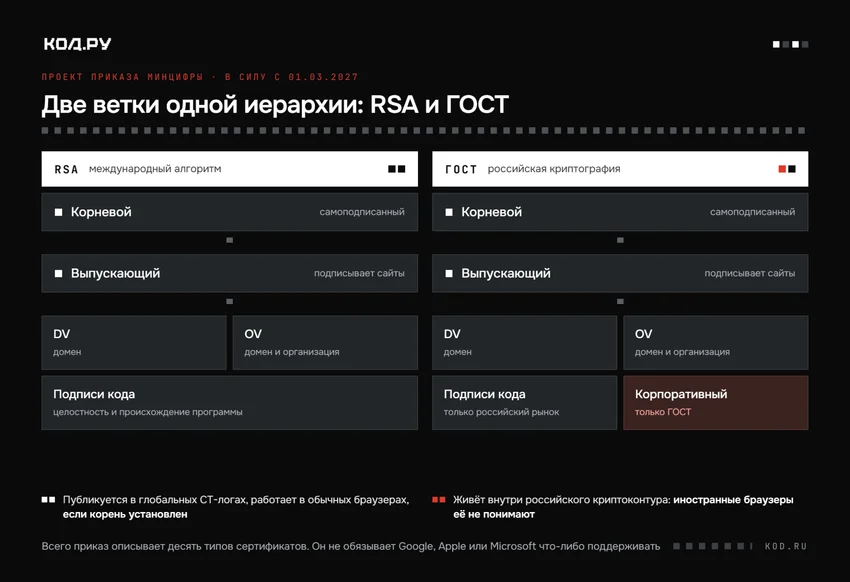
Task: Select the OV домен и организация card under ГОСТ
Action: 716,342
